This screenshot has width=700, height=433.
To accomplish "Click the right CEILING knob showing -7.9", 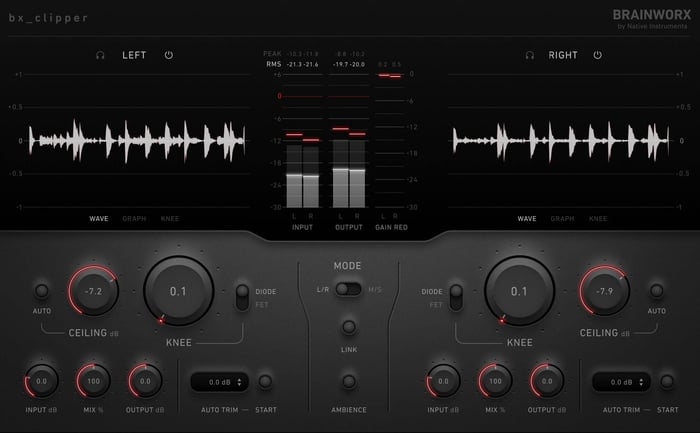I will [x=604, y=291].
